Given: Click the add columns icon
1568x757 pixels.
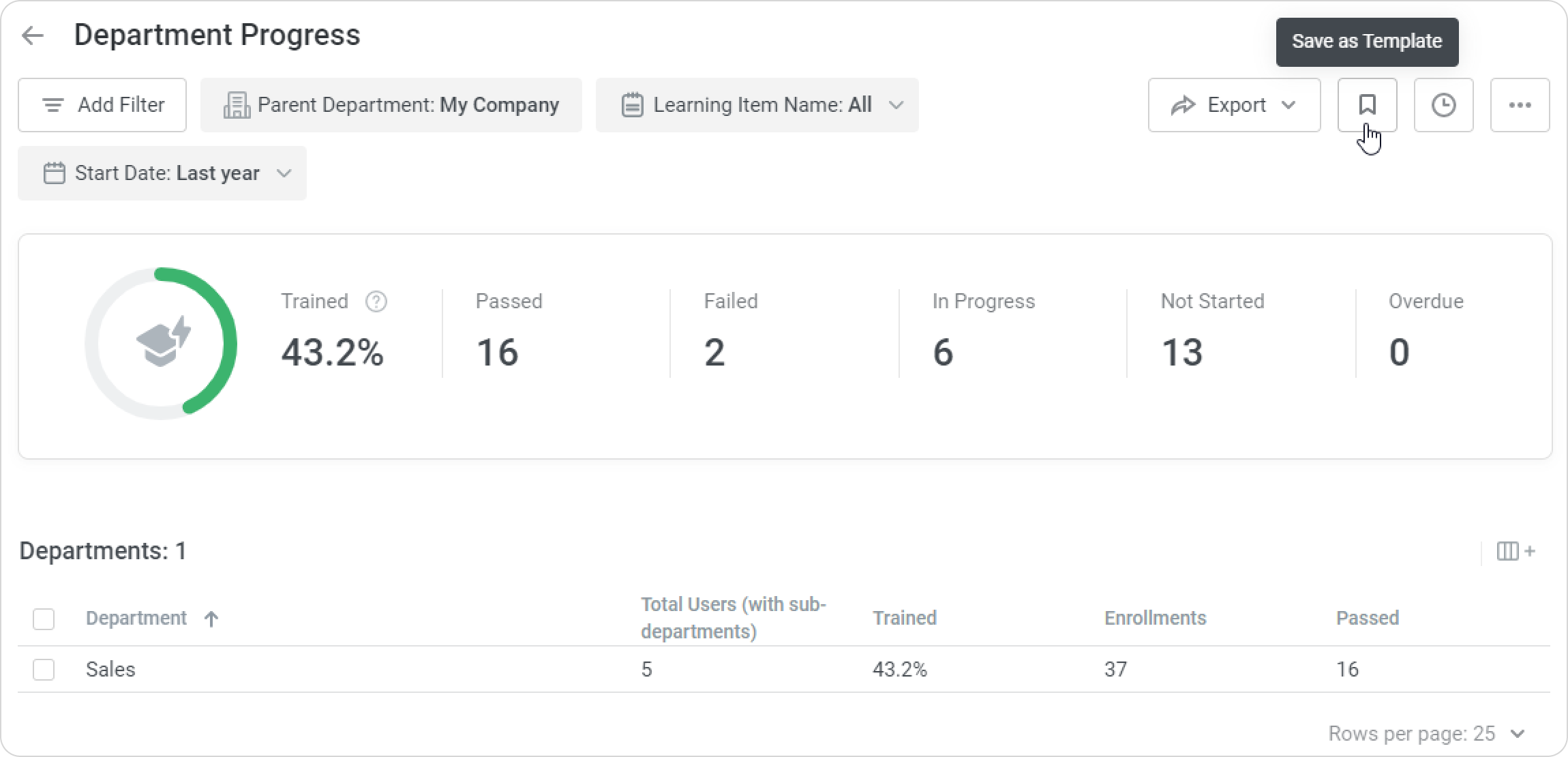Looking at the screenshot, I should coord(1515,551).
